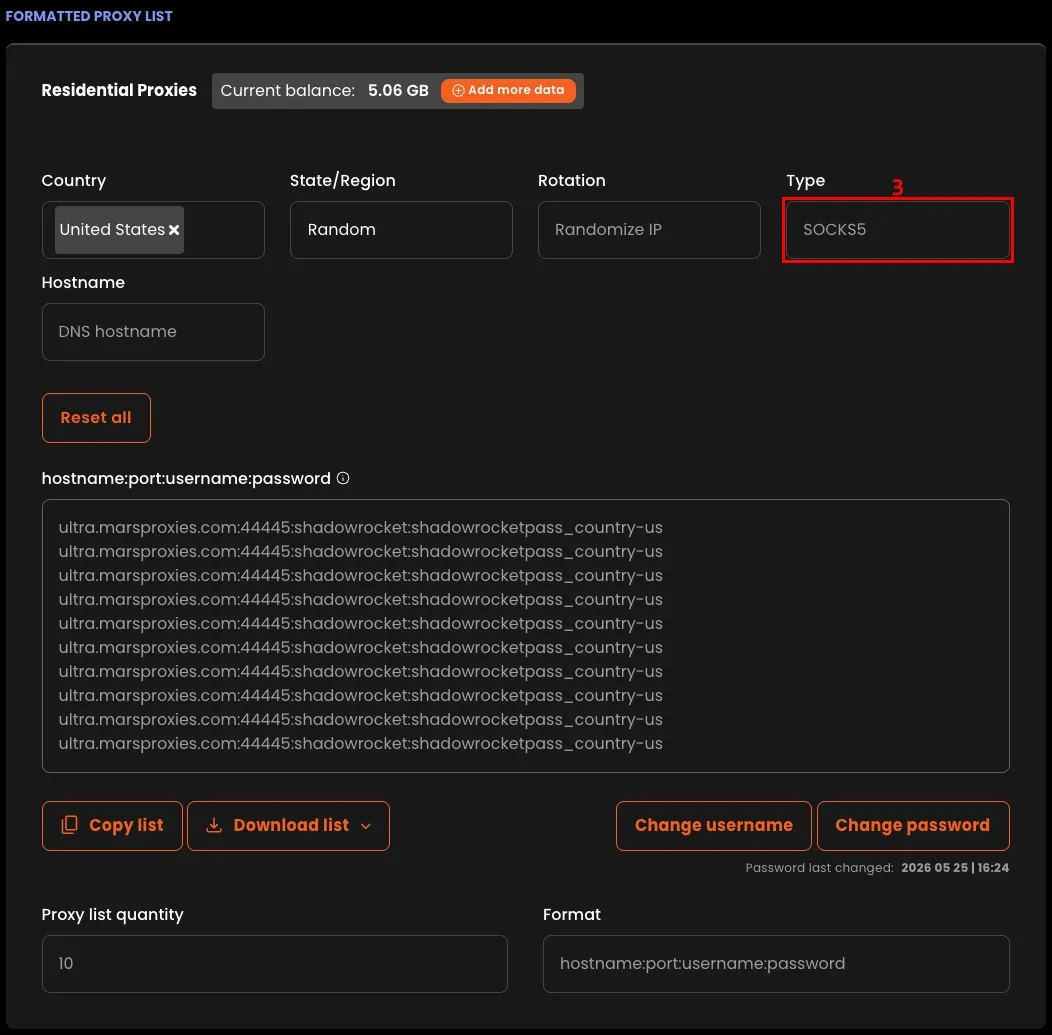Open the Format hostname:port:username:password dropdown
This screenshot has height=1035, width=1052.
776,964
